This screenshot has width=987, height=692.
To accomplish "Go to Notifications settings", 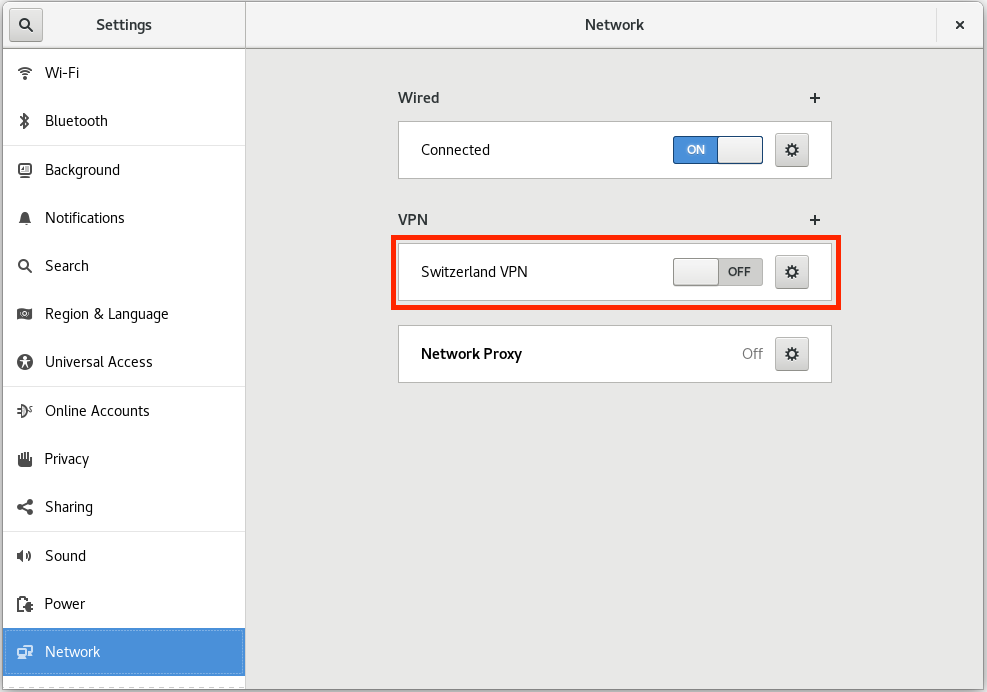I will pyautogui.click(x=124, y=218).
